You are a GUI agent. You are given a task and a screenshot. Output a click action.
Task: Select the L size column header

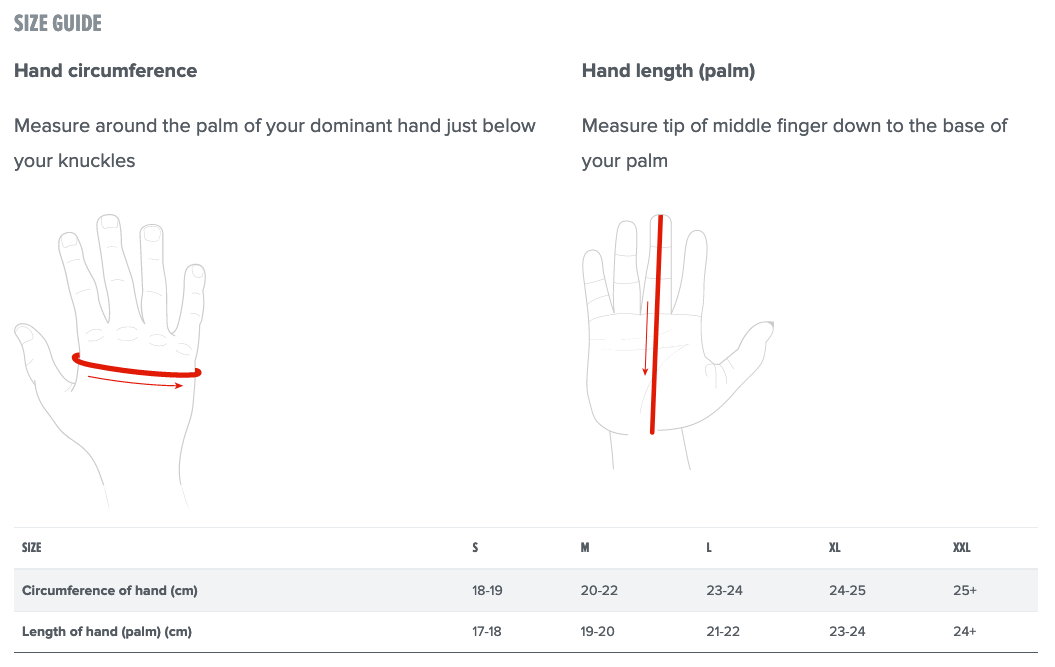click(709, 548)
